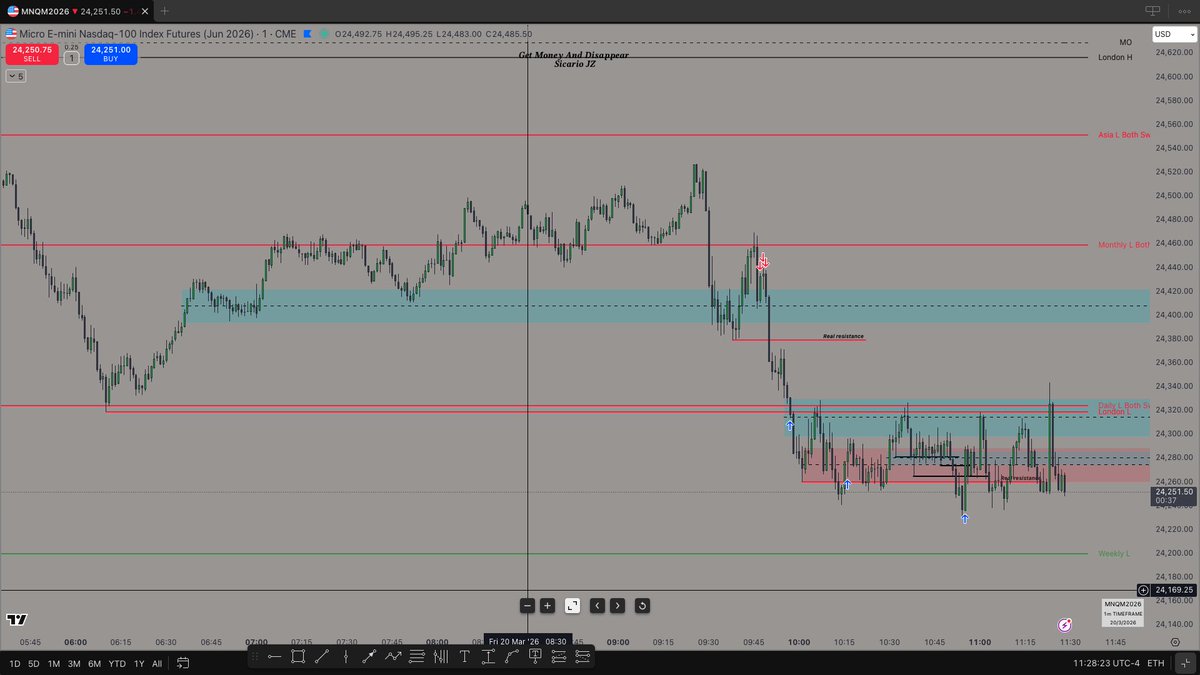
Task: Add a new tab with plus
Action: (x=165, y=10)
